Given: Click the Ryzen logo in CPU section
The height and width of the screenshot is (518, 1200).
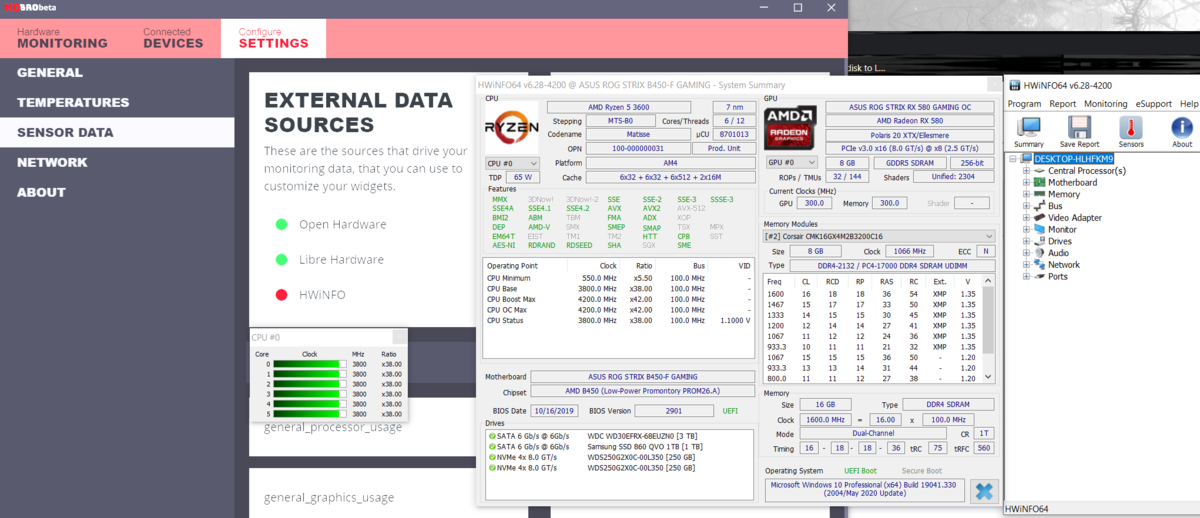Looking at the screenshot, I should [x=511, y=126].
